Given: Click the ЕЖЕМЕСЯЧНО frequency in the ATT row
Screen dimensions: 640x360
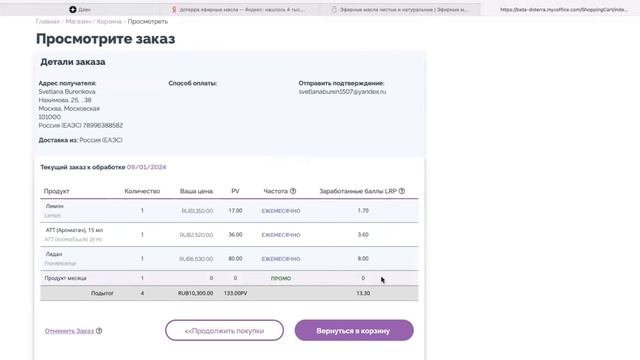Looking at the screenshot, I should (281, 235).
